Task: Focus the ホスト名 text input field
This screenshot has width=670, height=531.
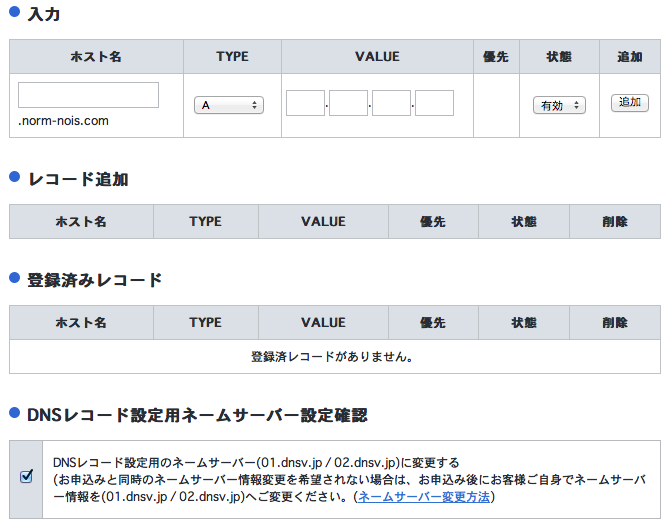Action: [x=88, y=95]
